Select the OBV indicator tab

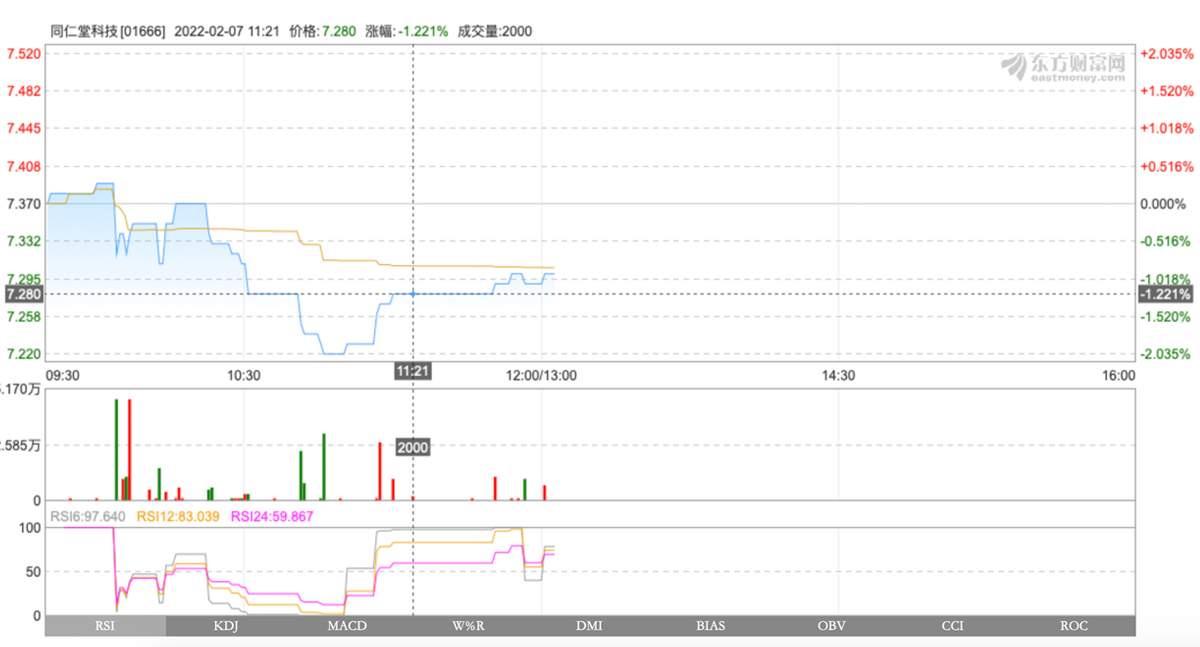832,626
